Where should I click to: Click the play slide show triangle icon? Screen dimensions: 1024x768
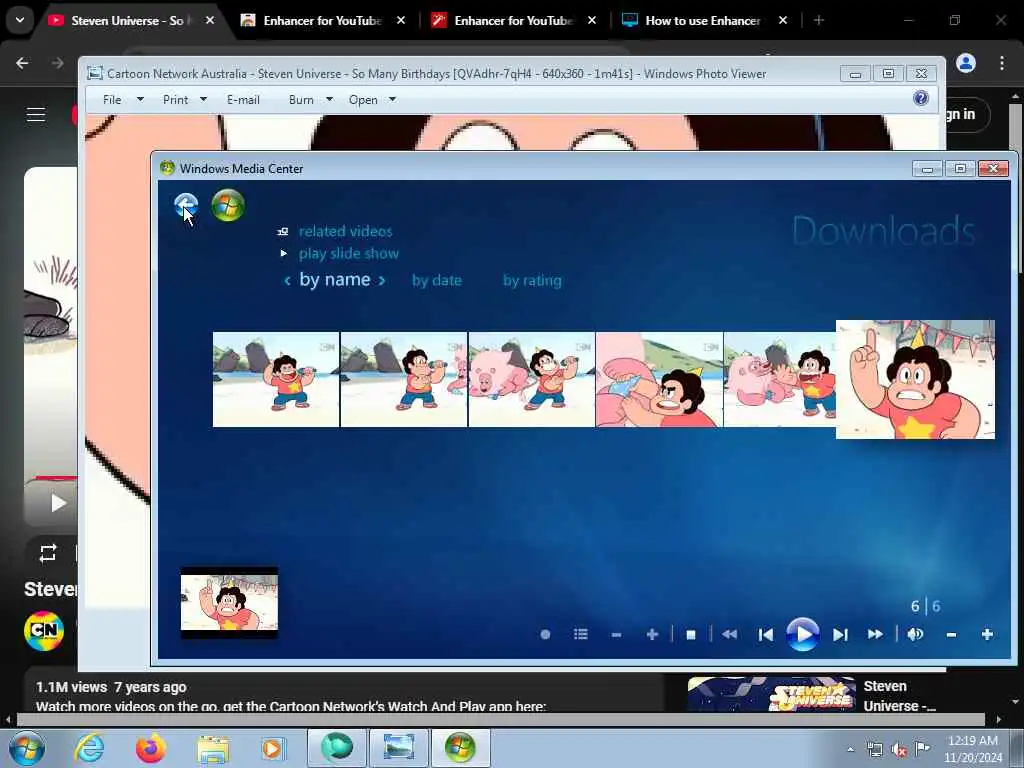(283, 253)
